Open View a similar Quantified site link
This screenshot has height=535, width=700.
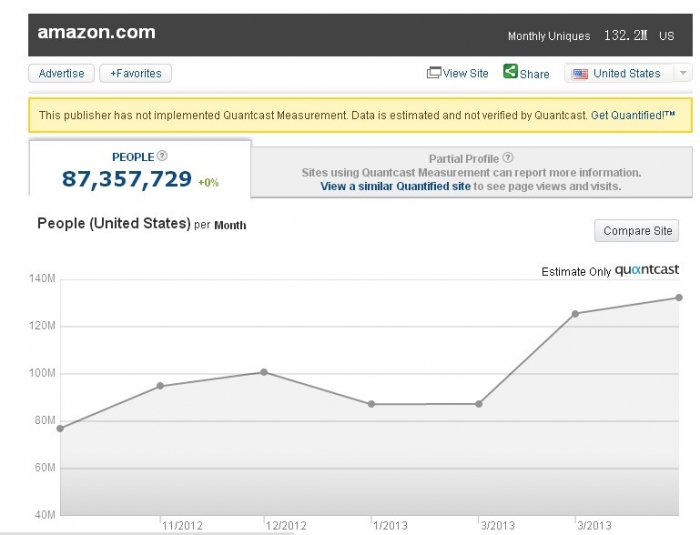click(x=395, y=186)
